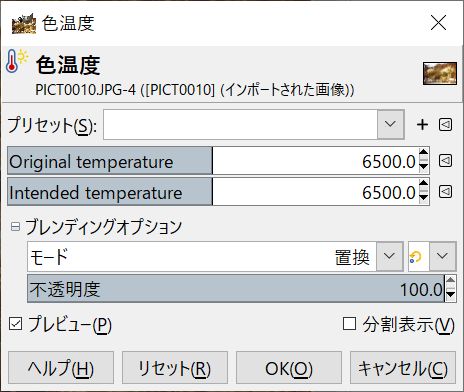
Task: Open the プリセット dropdown arrow
Action: point(390,124)
